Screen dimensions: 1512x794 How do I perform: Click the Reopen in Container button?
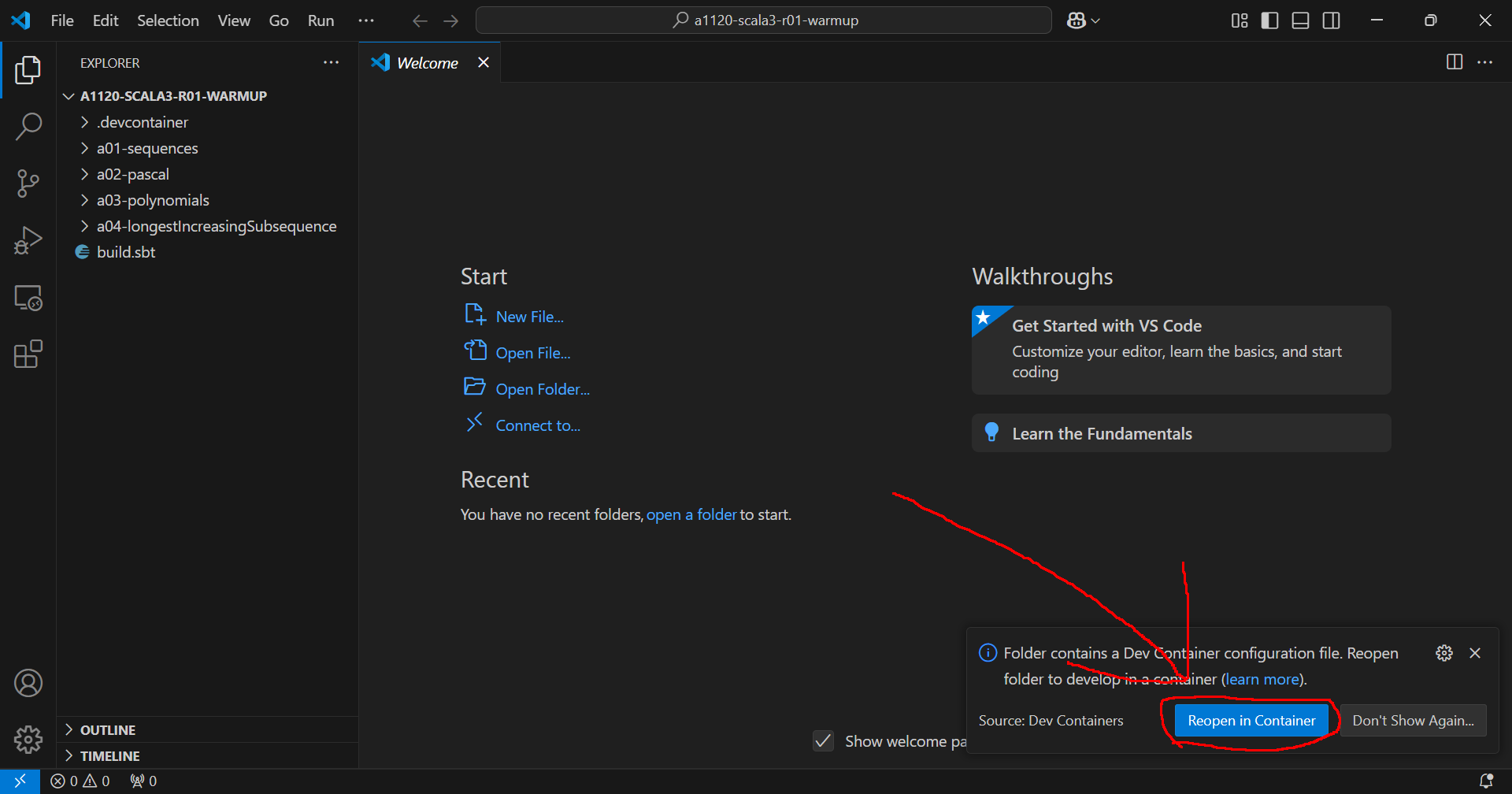tap(1251, 721)
